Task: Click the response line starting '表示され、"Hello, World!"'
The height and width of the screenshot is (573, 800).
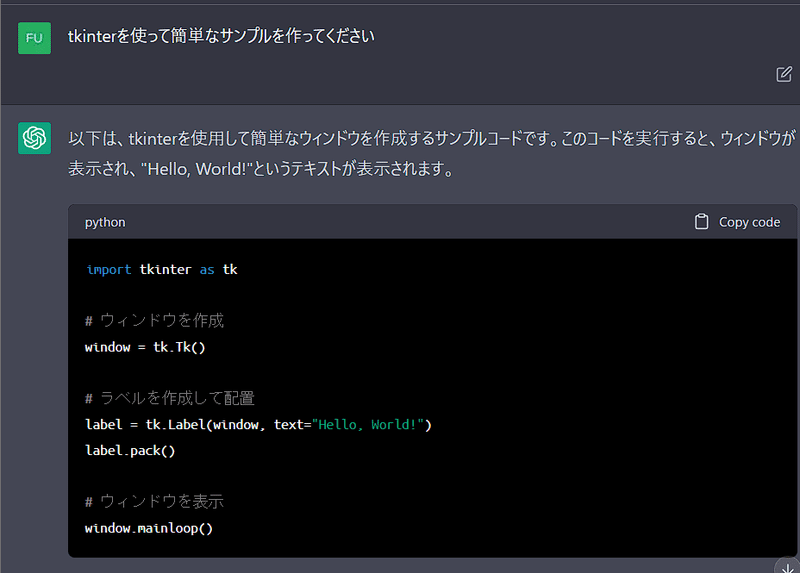Action: click(x=261, y=169)
